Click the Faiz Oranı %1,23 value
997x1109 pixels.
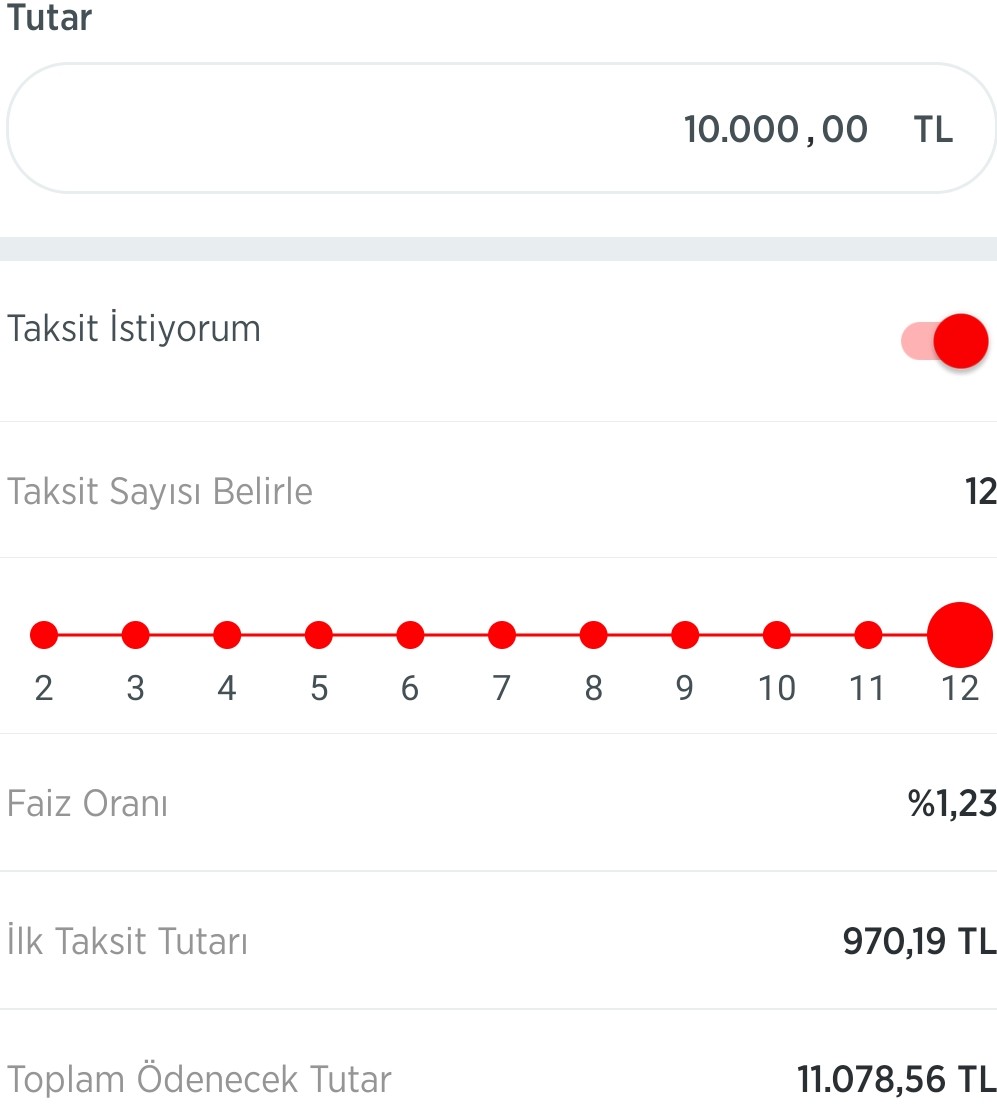pyautogui.click(x=952, y=803)
